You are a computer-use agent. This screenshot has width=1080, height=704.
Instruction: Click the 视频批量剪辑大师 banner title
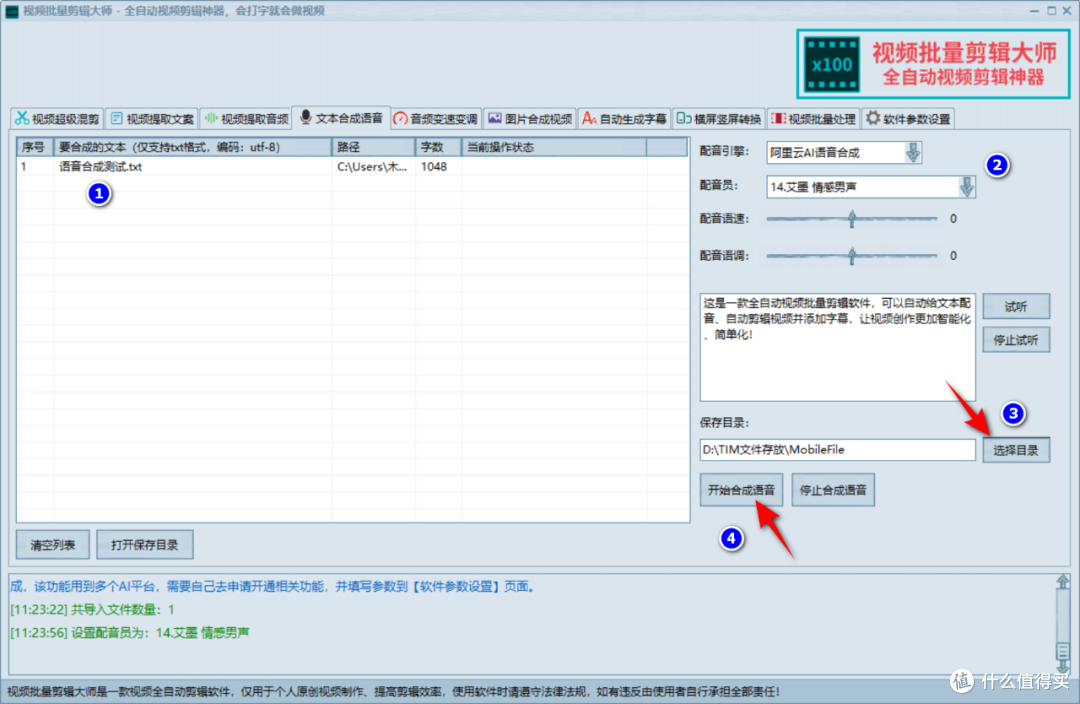pos(964,53)
